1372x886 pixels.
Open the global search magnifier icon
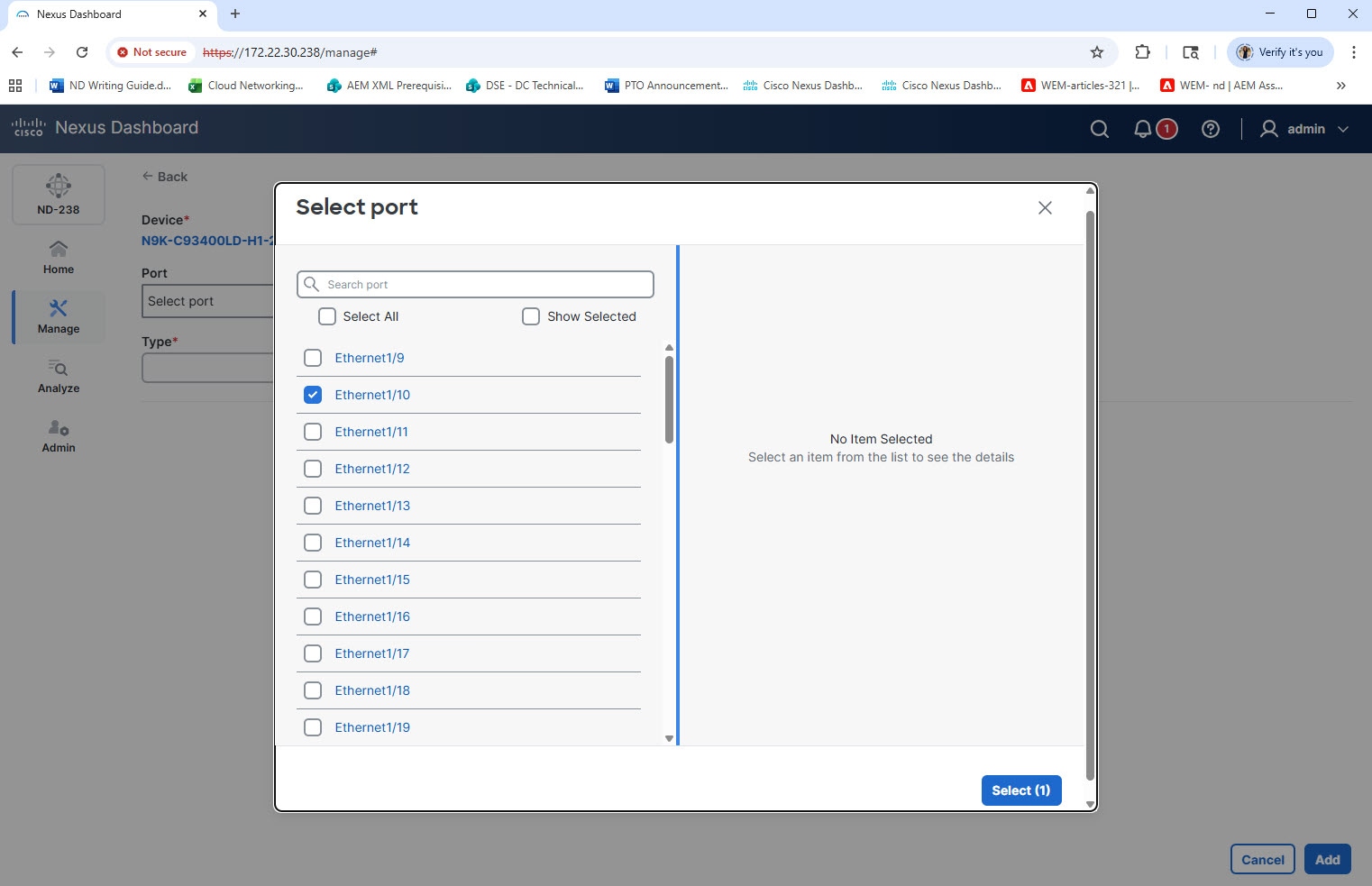(1099, 129)
